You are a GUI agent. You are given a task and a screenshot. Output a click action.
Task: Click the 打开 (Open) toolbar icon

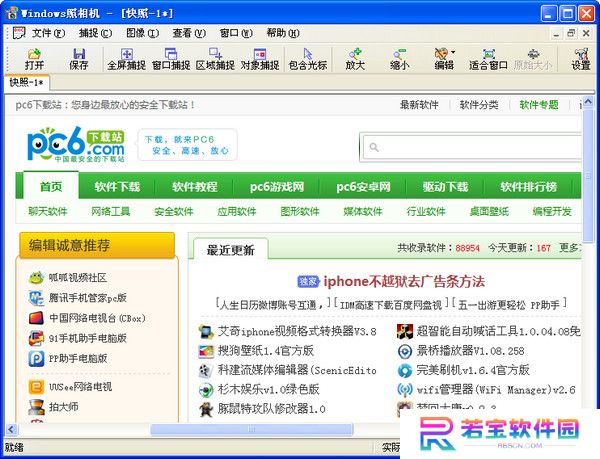pyautogui.click(x=34, y=59)
